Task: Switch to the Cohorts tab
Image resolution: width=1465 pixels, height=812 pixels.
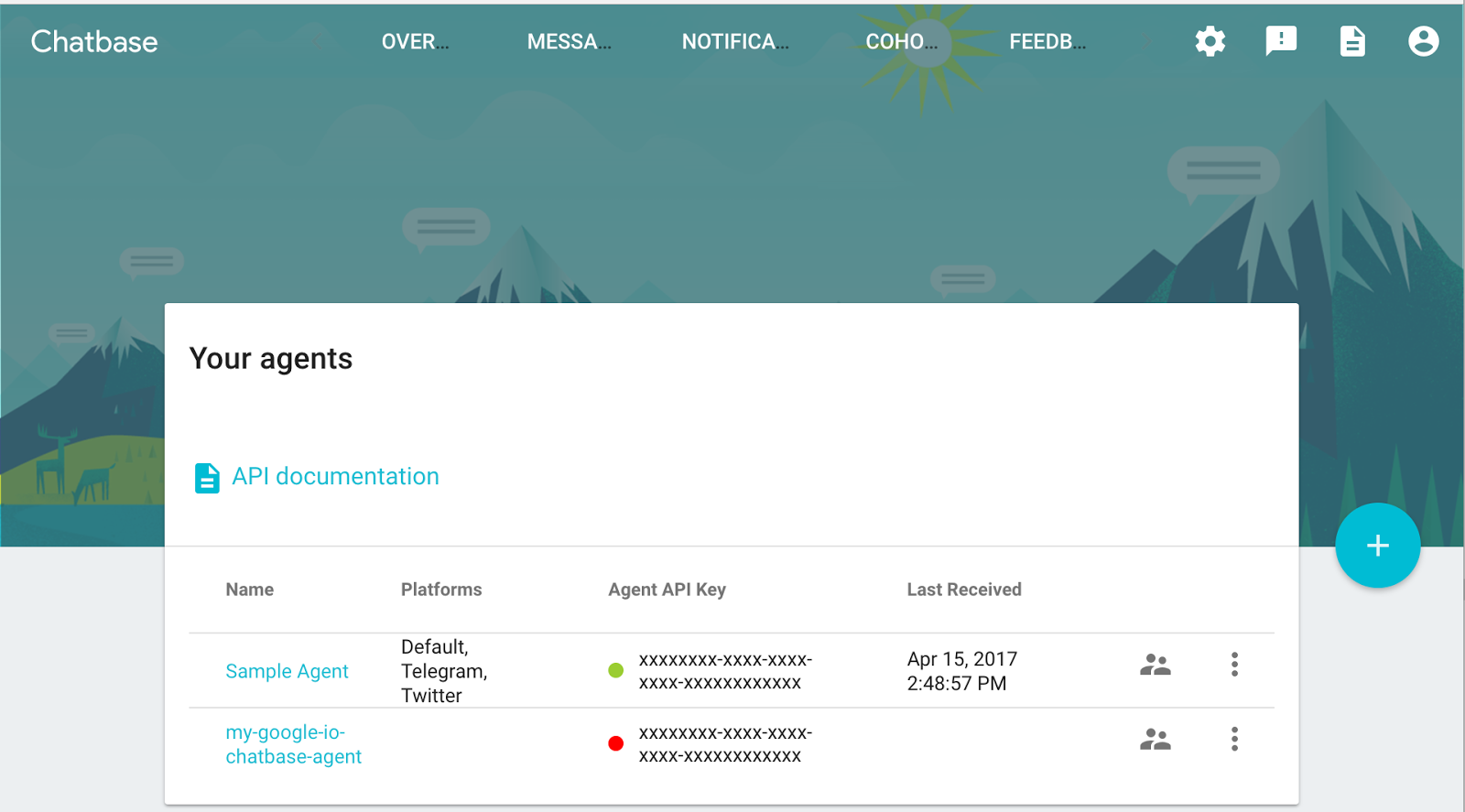Action: tap(902, 41)
